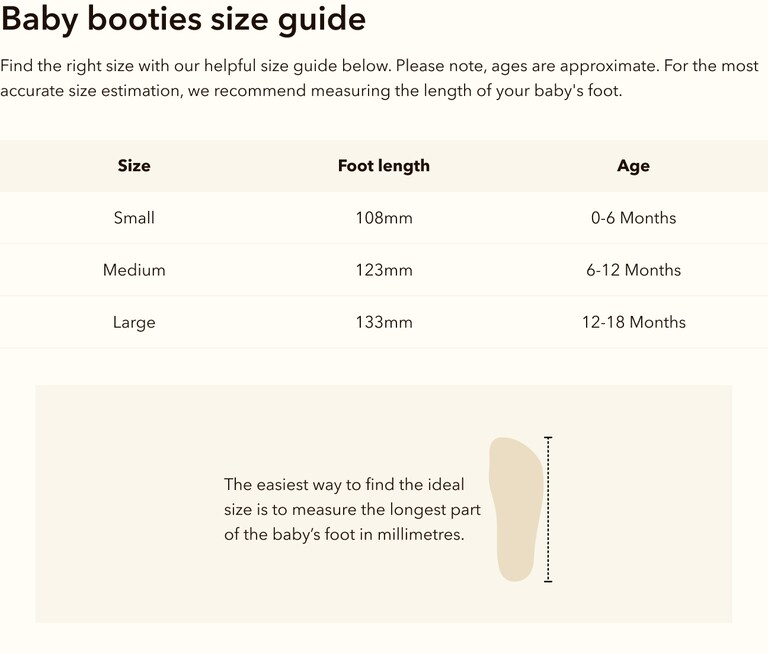Click the bottom end of the measurement line
This screenshot has height=653, width=768.
click(548, 580)
